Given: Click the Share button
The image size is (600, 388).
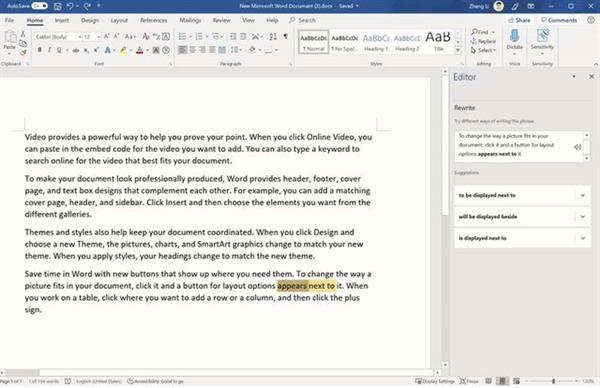Looking at the screenshot, I should tap(520, 20).
